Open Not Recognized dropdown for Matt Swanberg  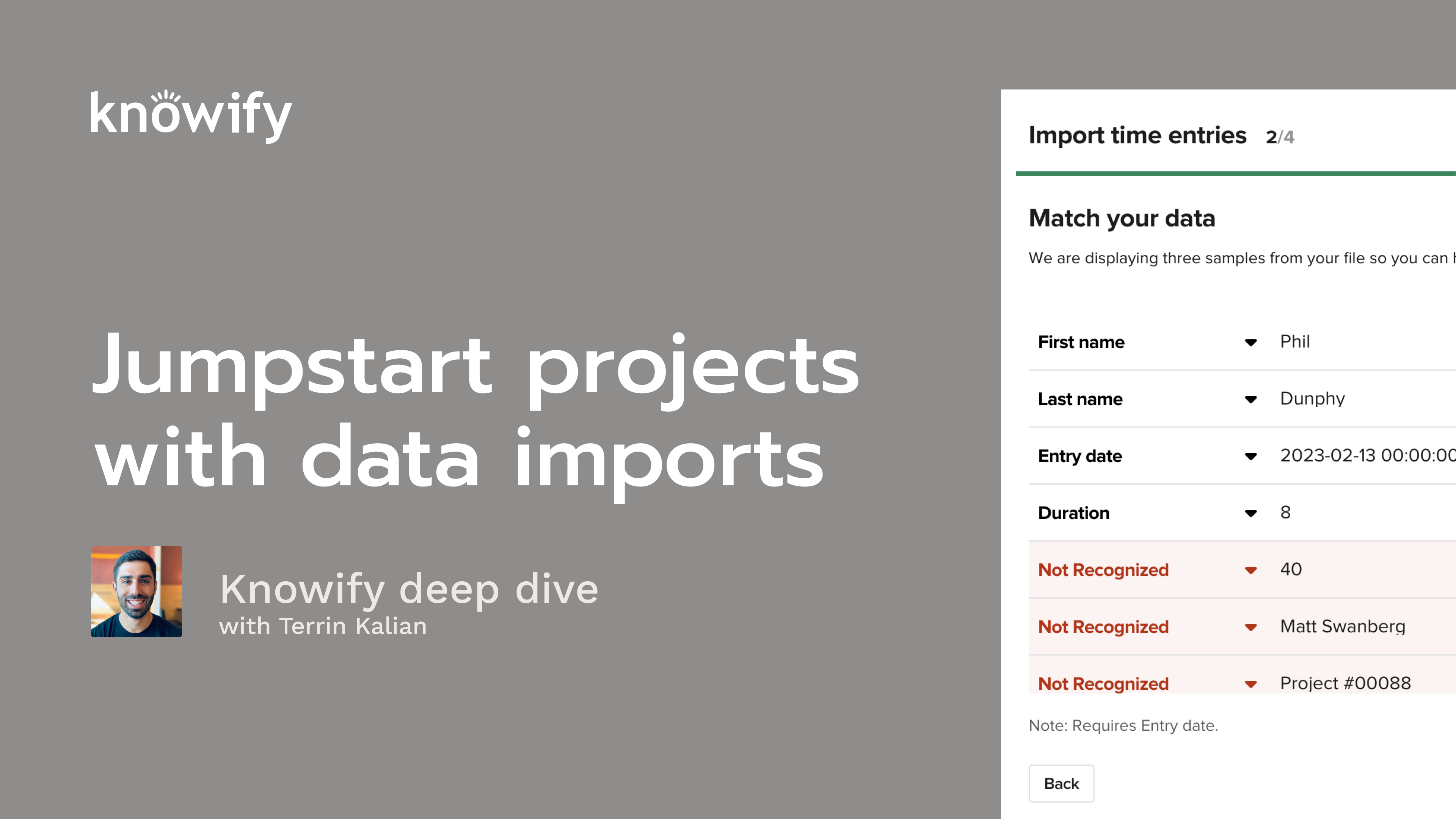tap(1250, 628)
